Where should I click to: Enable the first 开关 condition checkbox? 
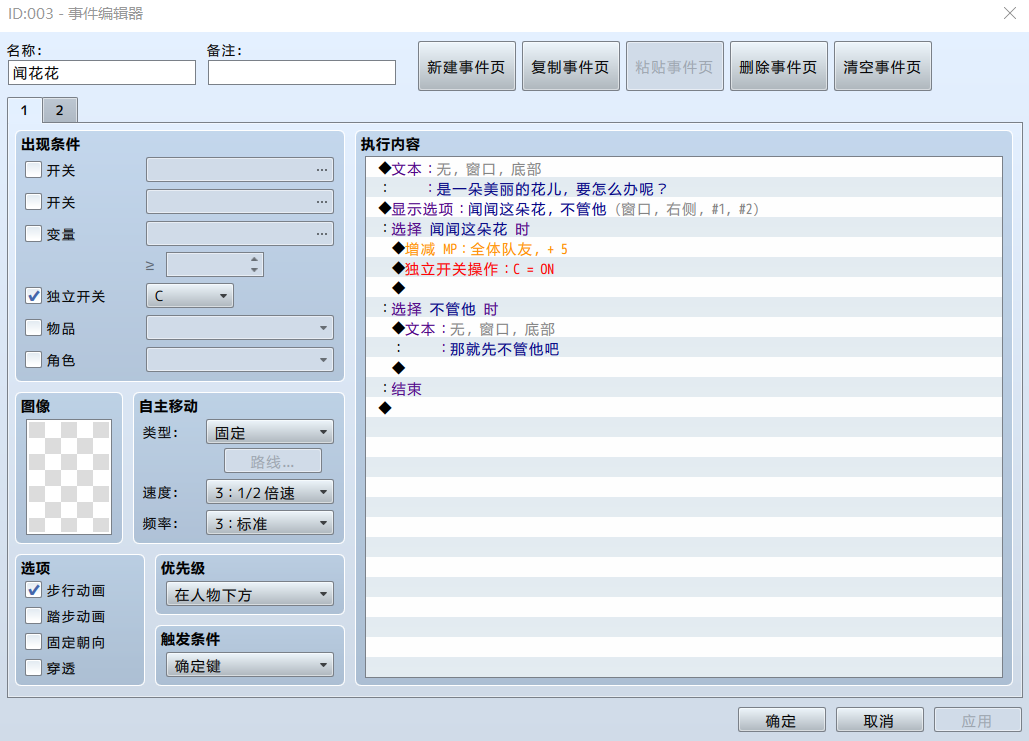[x=33, y=170]
